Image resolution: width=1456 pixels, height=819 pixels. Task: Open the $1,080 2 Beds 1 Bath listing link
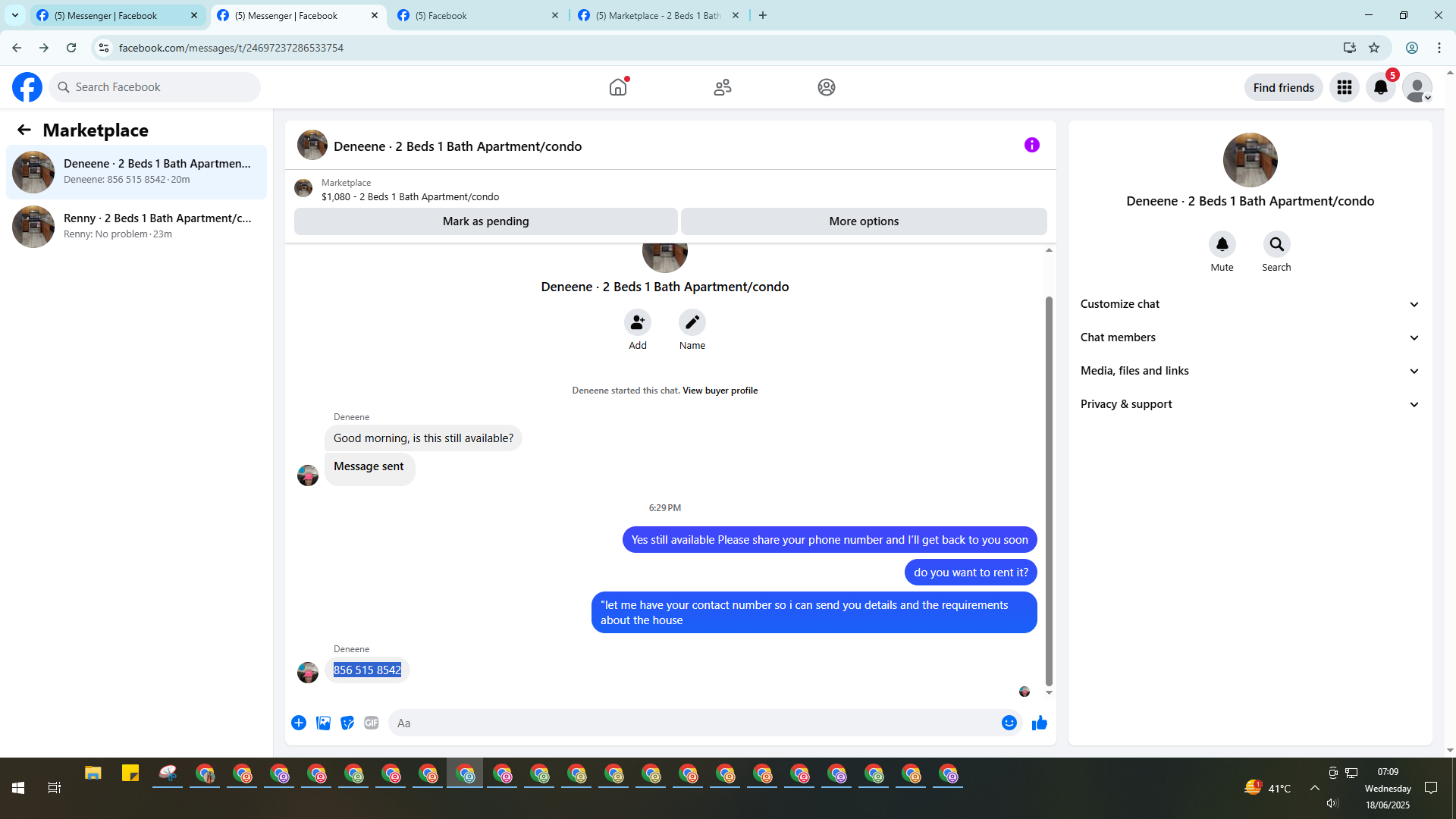[x=410, y=196]
